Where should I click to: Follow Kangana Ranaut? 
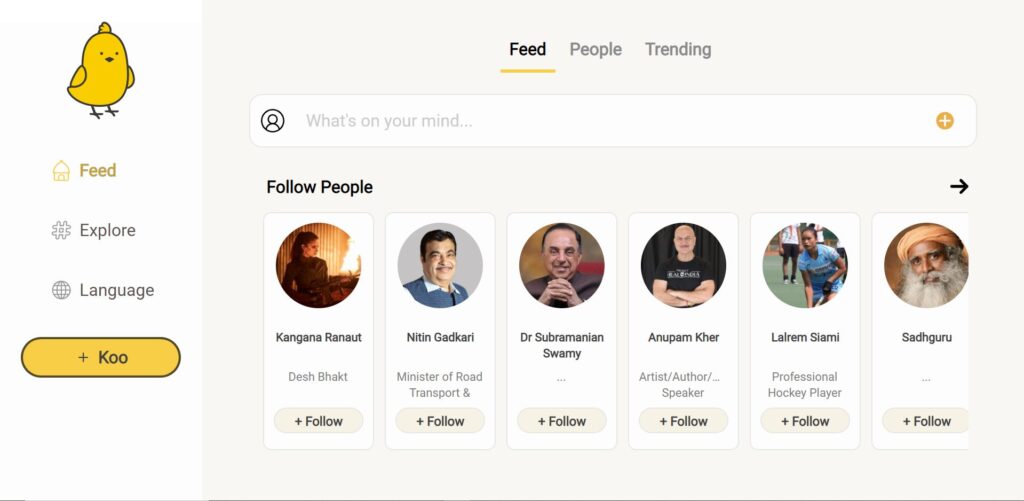point(318,421)
